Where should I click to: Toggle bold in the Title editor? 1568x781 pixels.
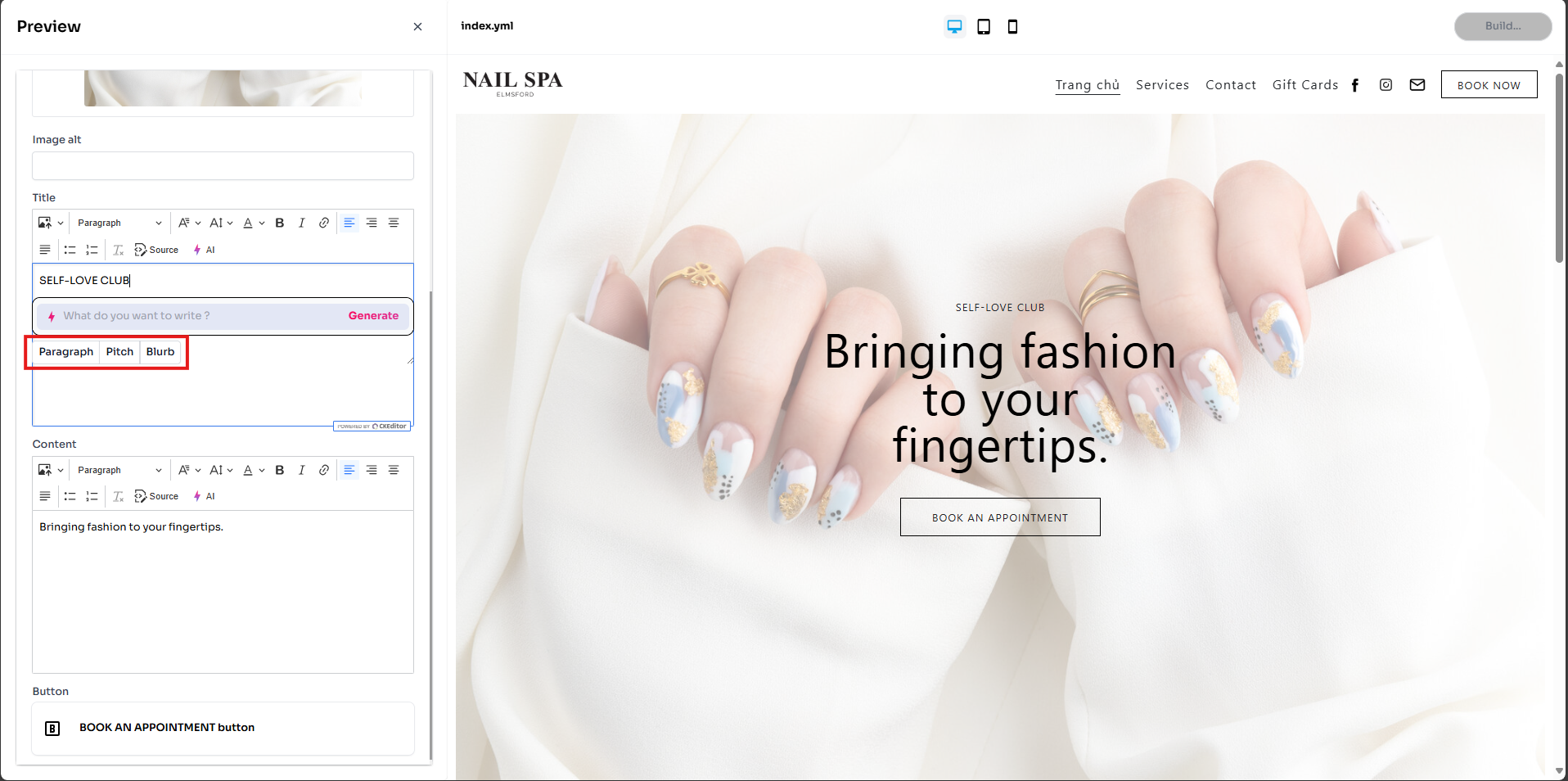coord(280,223)
